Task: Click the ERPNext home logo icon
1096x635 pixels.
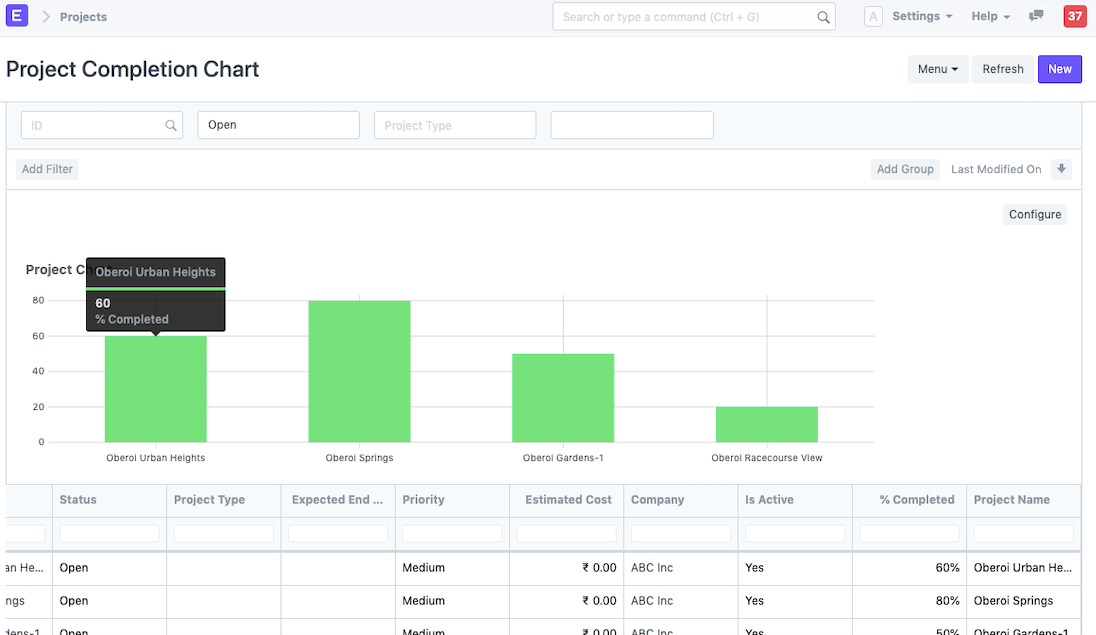Action: pyautogui.click(x=17, y=16)
